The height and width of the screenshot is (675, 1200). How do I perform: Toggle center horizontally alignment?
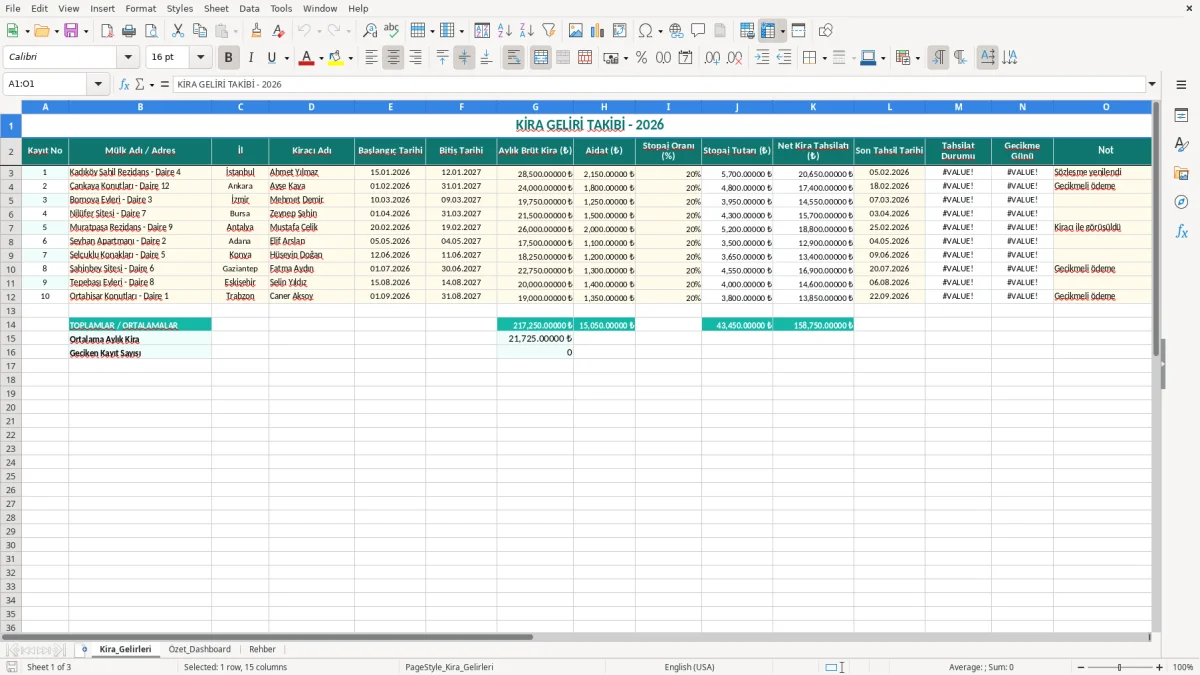pyautogui.click(x=393, y=58)
